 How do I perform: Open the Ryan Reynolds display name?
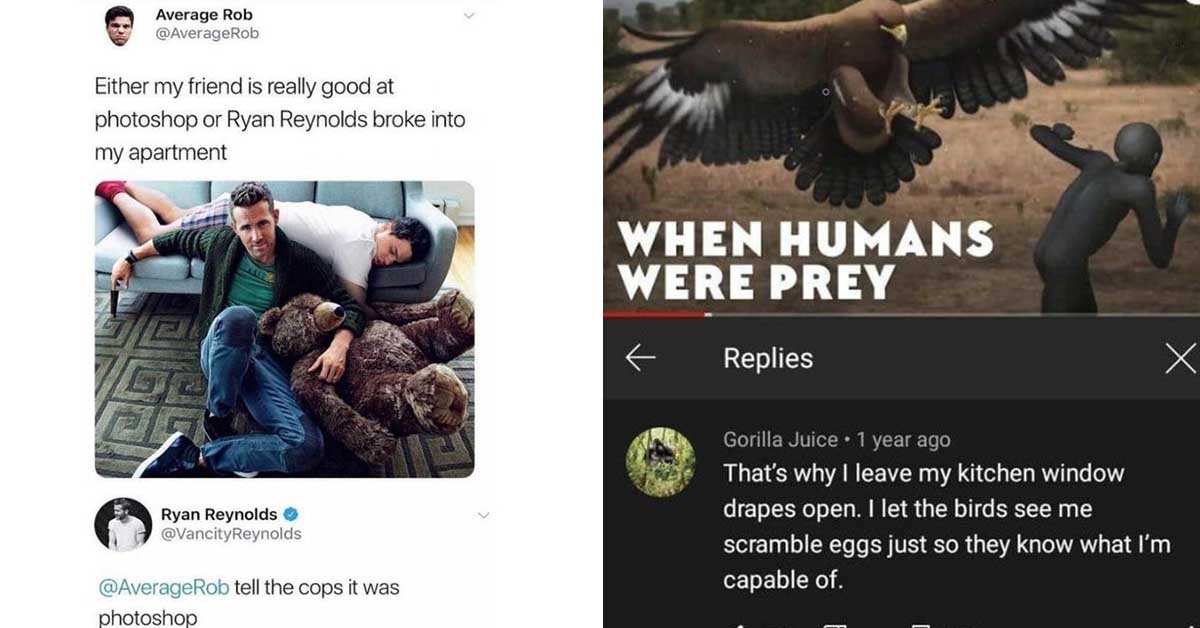[219, 514]
